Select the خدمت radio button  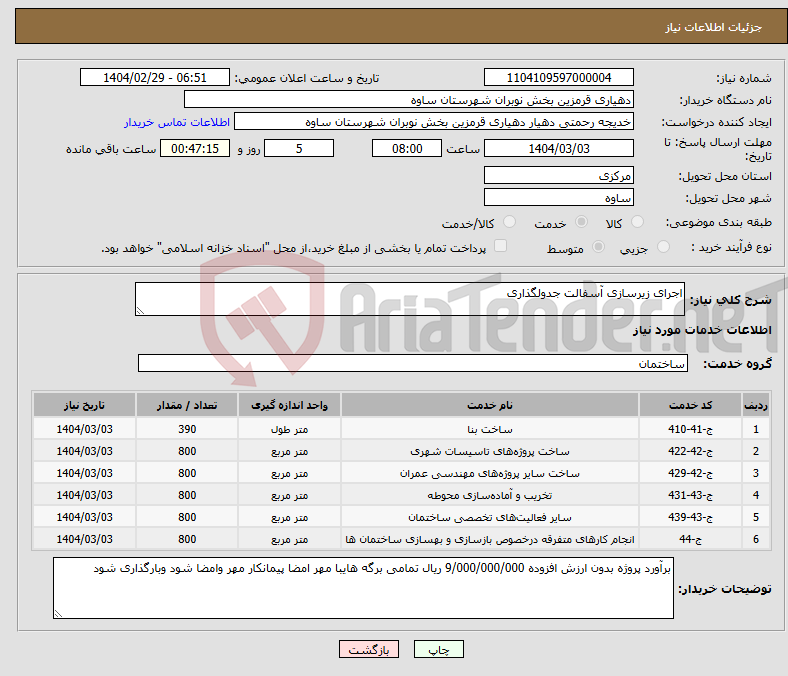tap(581, 222)
